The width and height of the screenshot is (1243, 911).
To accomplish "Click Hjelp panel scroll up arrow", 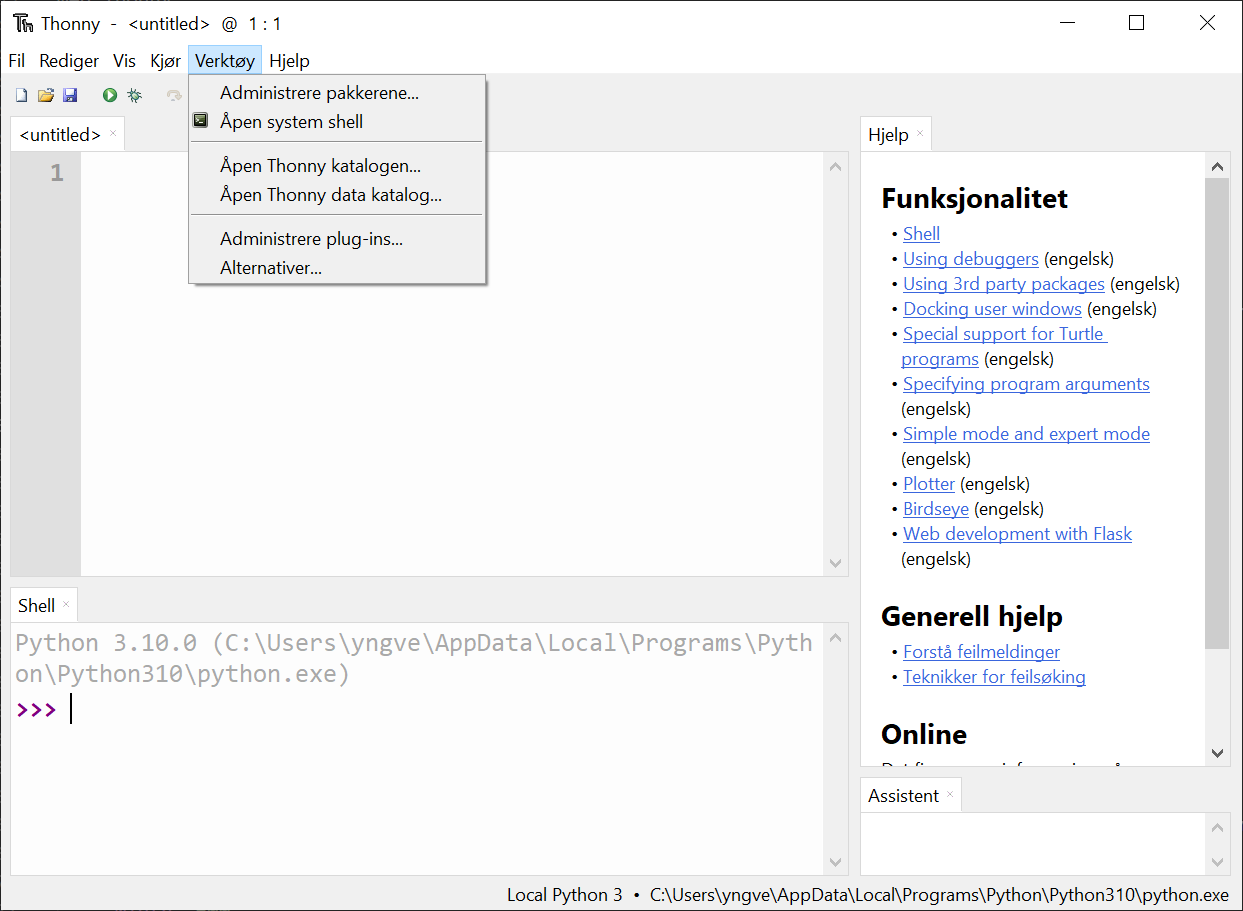I will pyautogui.click(x=1217, y=167).
